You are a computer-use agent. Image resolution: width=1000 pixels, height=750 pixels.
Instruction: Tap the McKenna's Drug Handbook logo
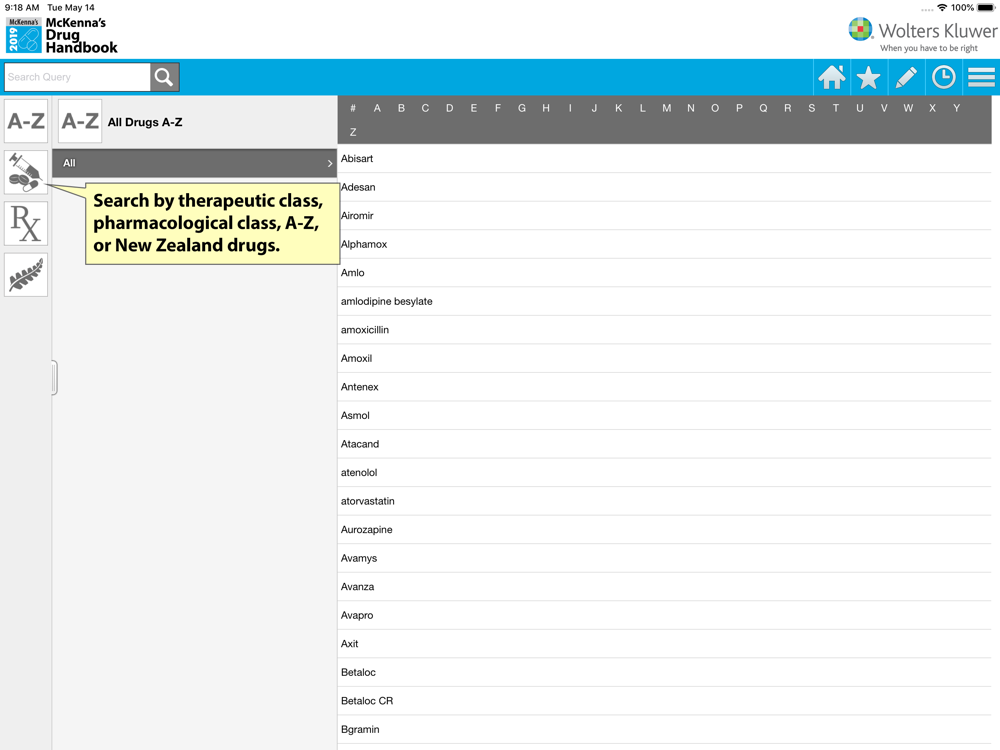pos(62,35)
